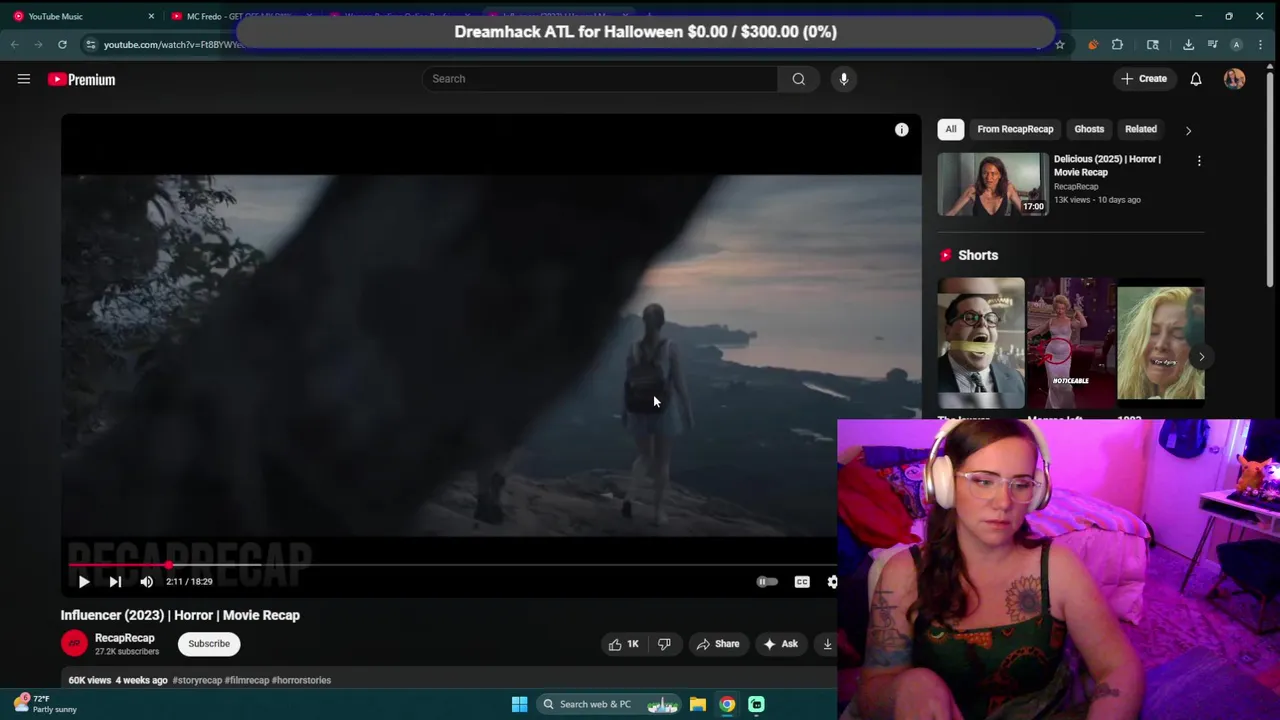Open the first Short with glasses man
The image size is (1280, 720).
981,343
